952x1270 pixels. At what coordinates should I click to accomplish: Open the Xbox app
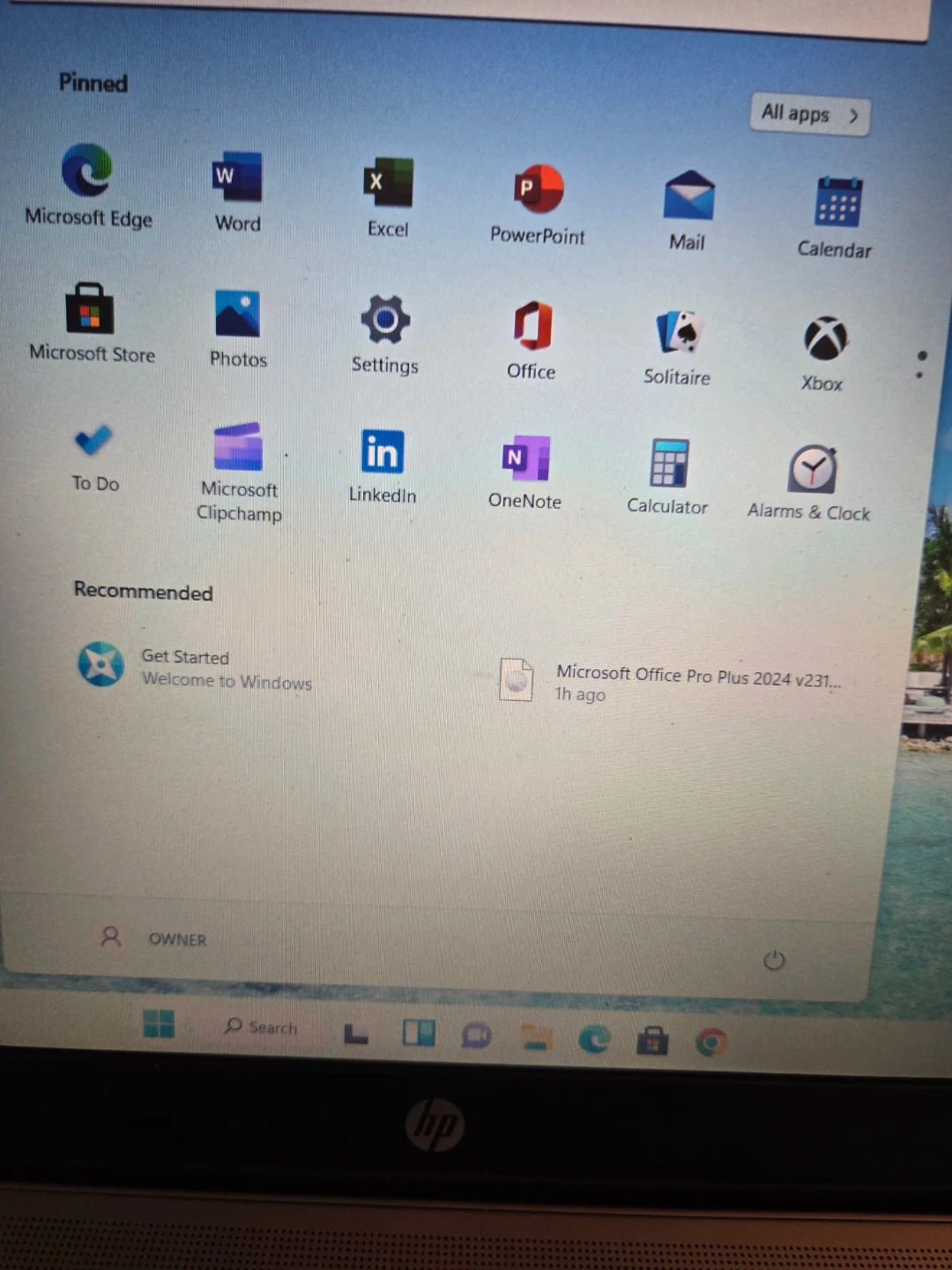[x=824, y=340]
